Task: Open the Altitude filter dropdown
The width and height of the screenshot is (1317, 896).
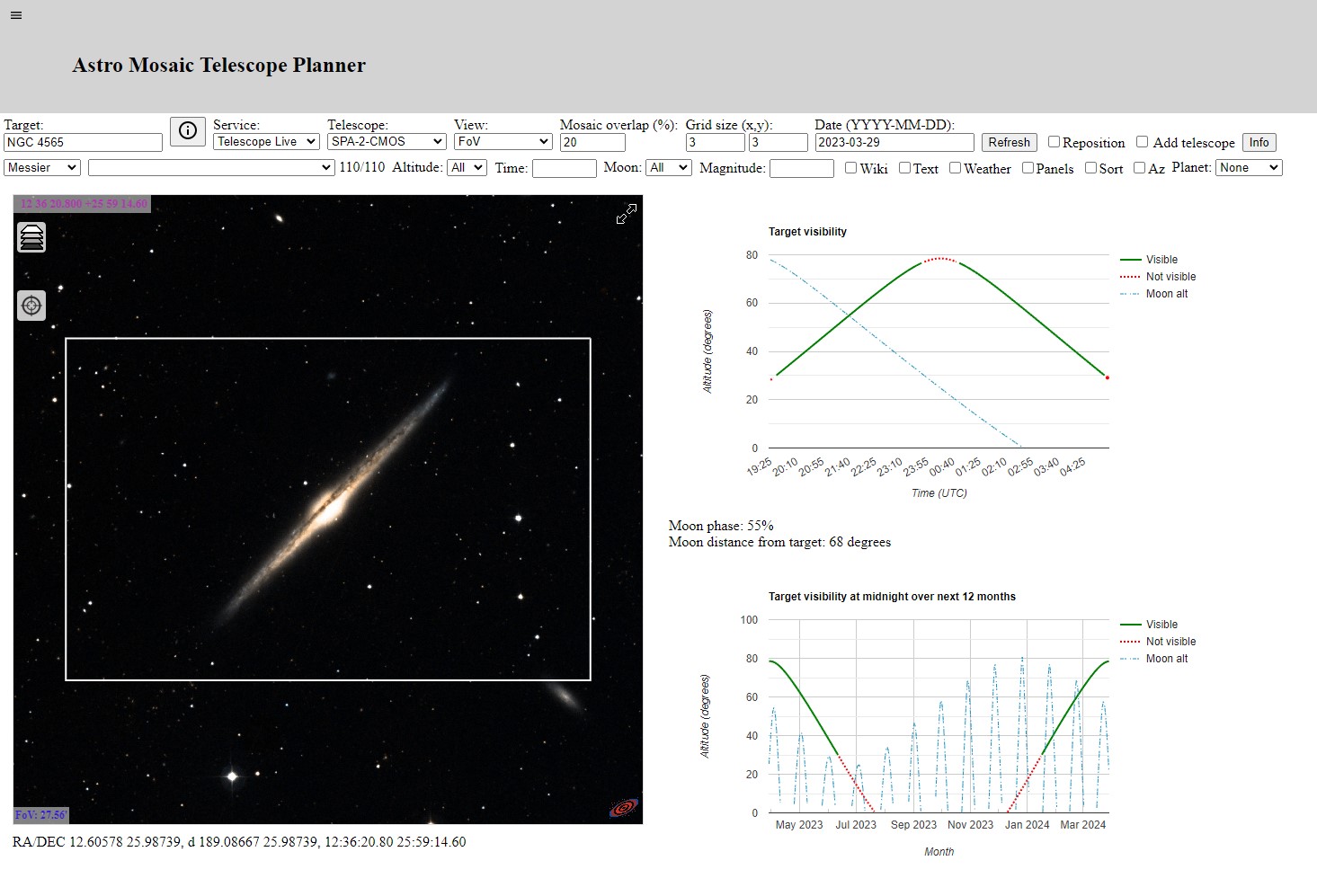Action: pos(467,168)
